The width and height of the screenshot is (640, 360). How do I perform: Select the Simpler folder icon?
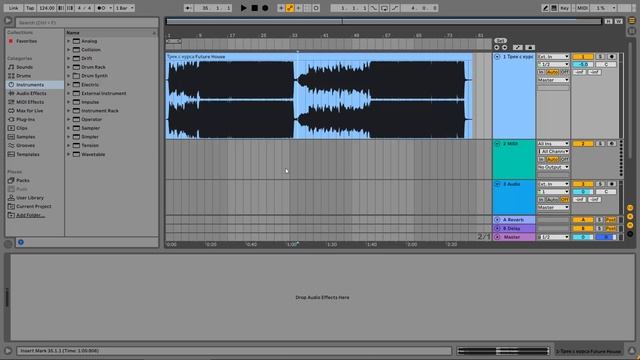(76, 137)
